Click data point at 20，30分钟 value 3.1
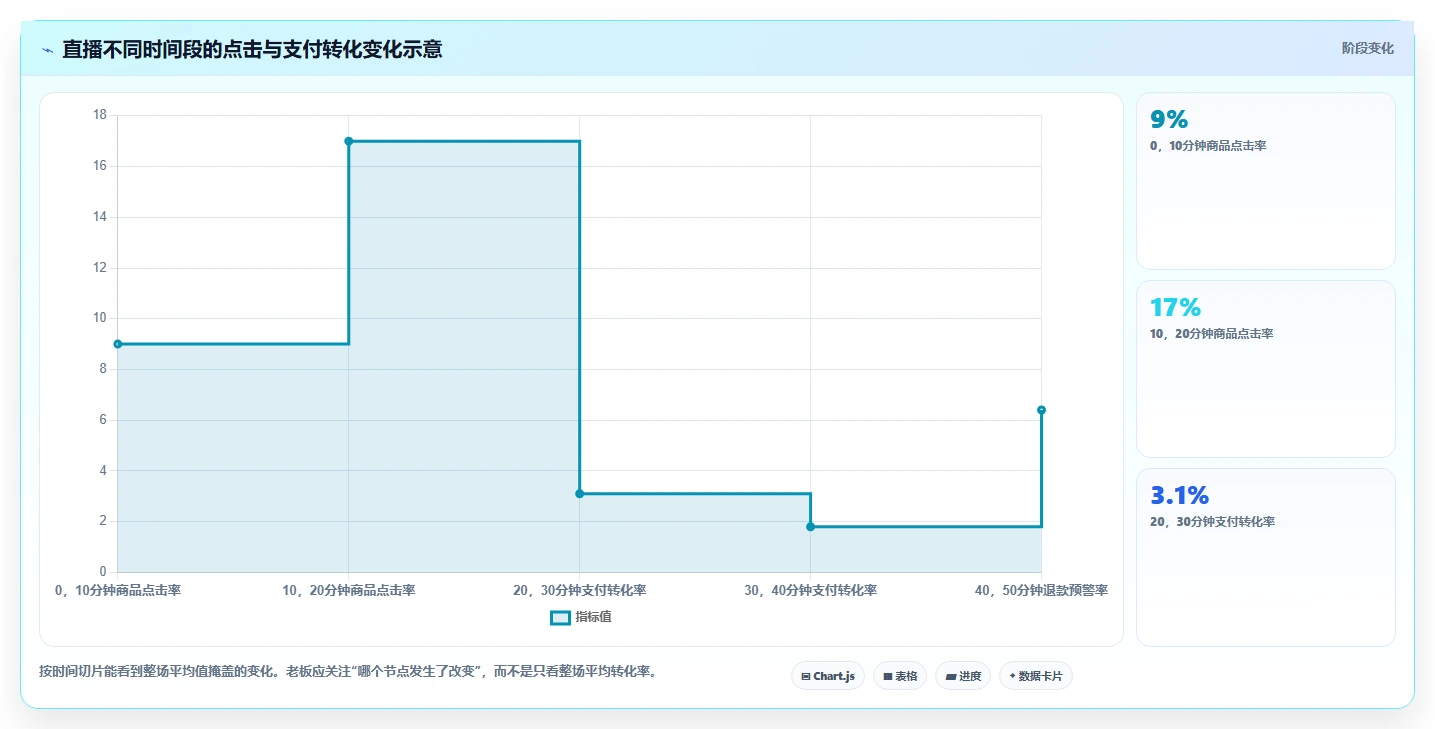The width and height of the screenshot is (1435, 729). (x=580, y=493)
